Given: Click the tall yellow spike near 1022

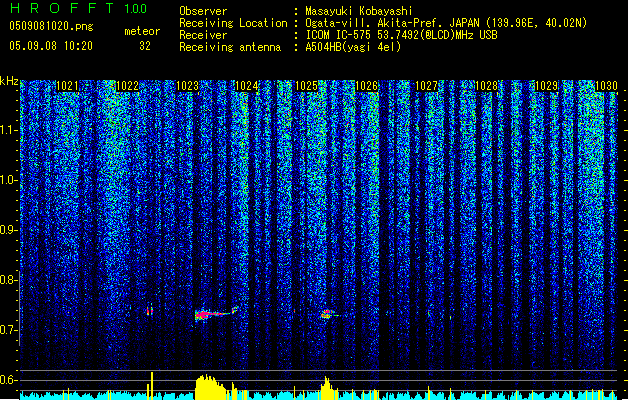Looking at the screenshot, I should [x=152, y=386].
